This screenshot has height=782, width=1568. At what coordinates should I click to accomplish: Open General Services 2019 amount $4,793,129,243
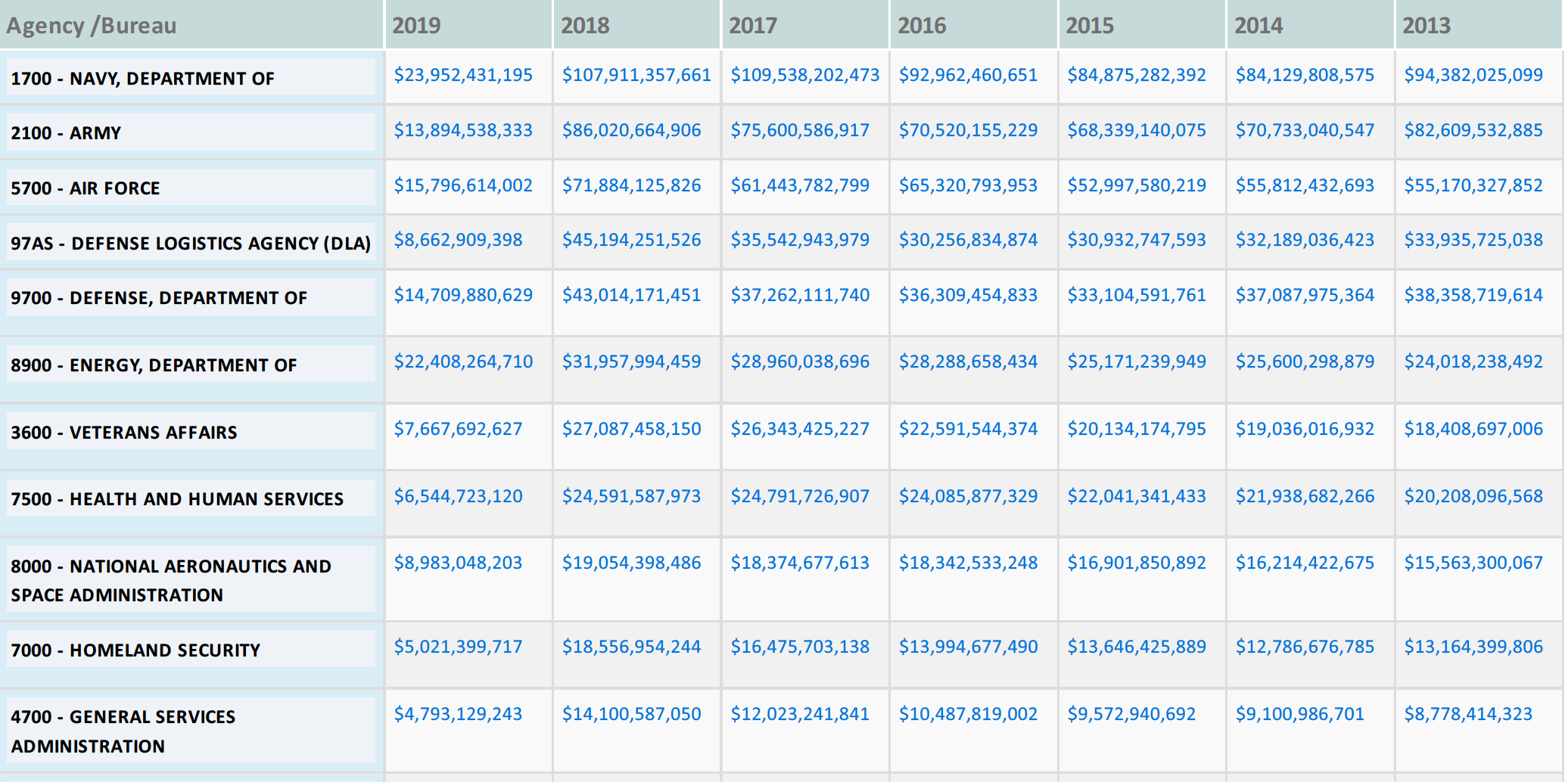point(458,714)
